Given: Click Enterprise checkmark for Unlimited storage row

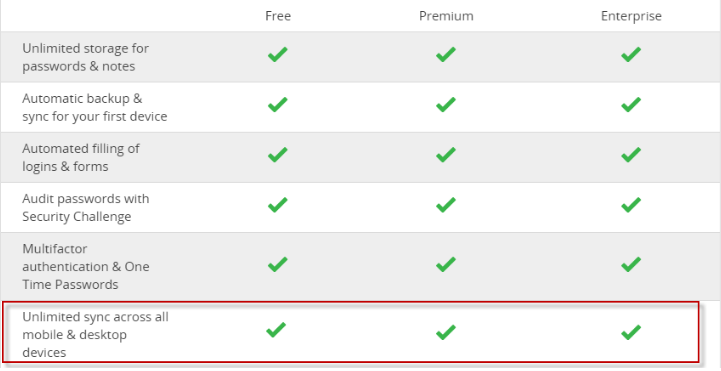Looking at the screenshot, I should pyautogui.click(x=631, y=54).
